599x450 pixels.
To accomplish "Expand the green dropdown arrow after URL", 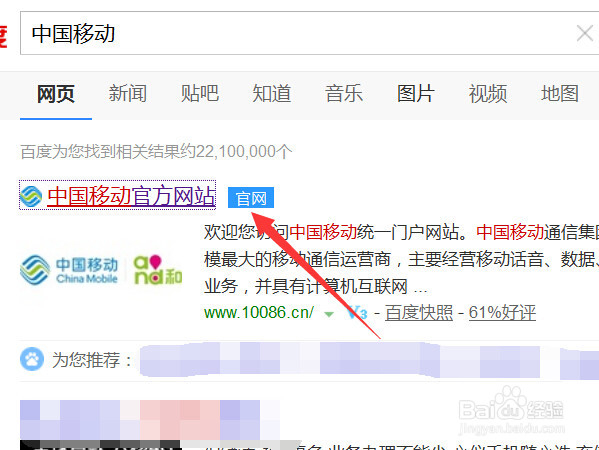I will click(329, 314).
